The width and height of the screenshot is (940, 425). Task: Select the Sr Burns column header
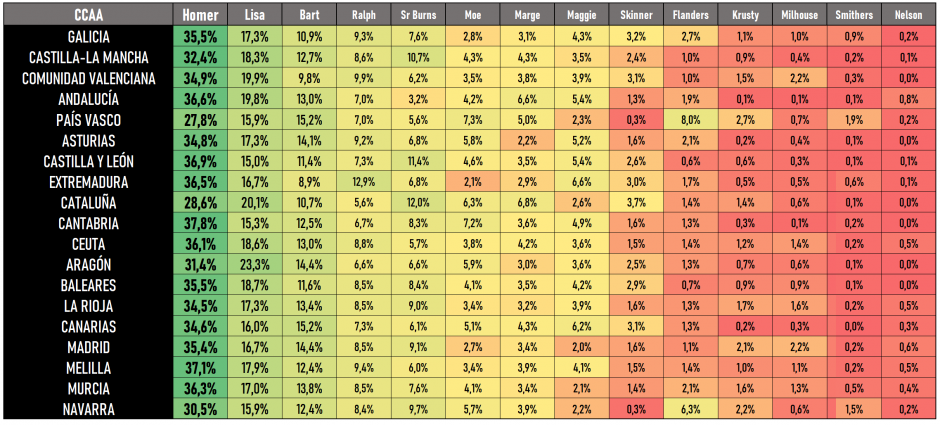point(418,15)
